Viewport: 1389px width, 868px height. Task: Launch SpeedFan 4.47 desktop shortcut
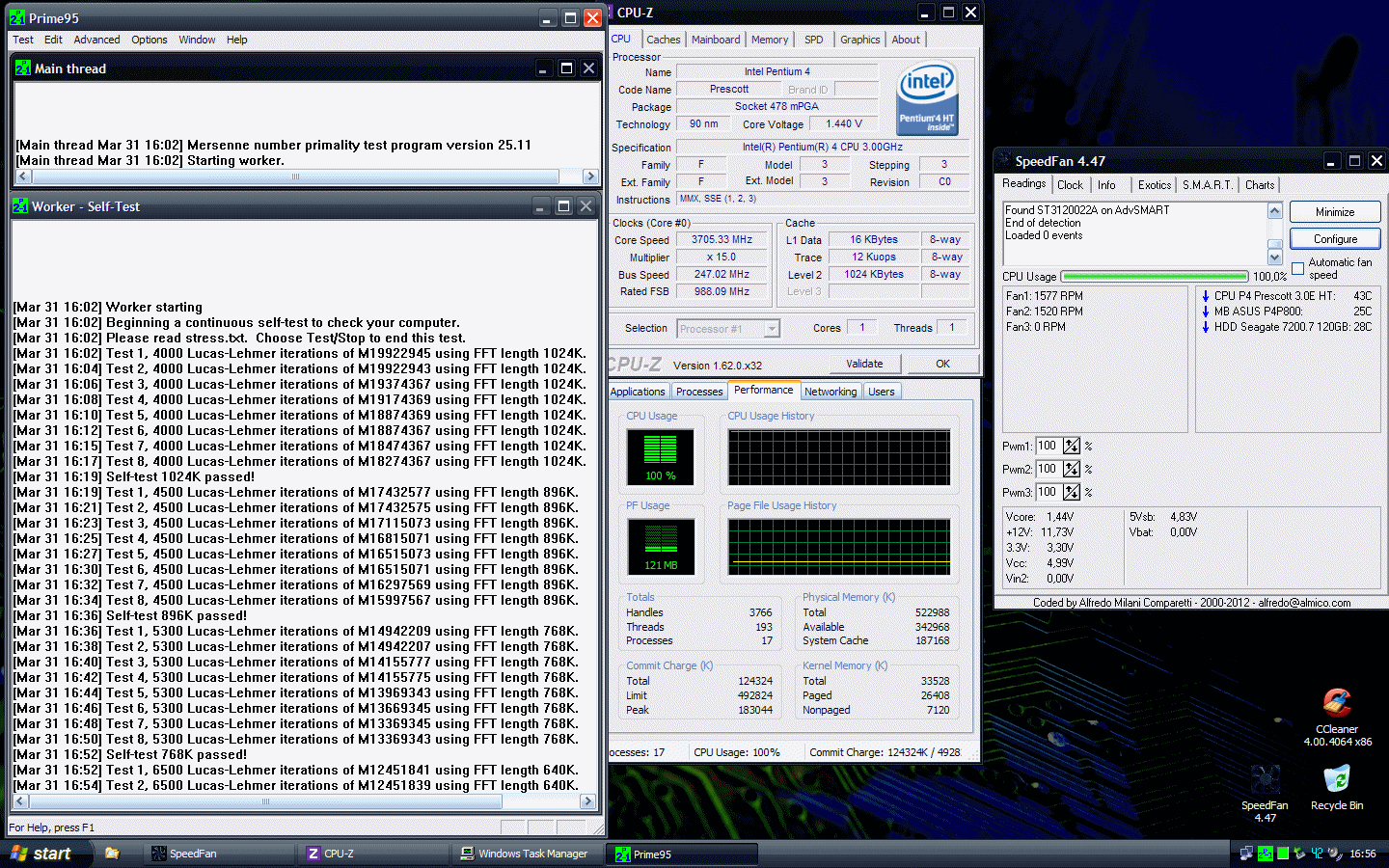[1264, 779]
